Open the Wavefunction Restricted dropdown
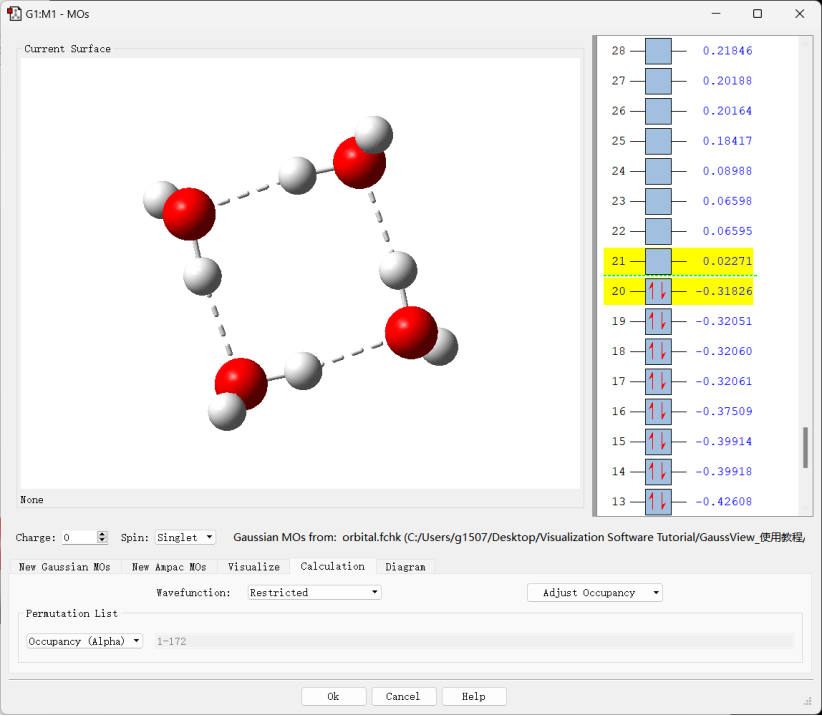Viewport: 822px width, 716px height. click(x=314, y=593)
